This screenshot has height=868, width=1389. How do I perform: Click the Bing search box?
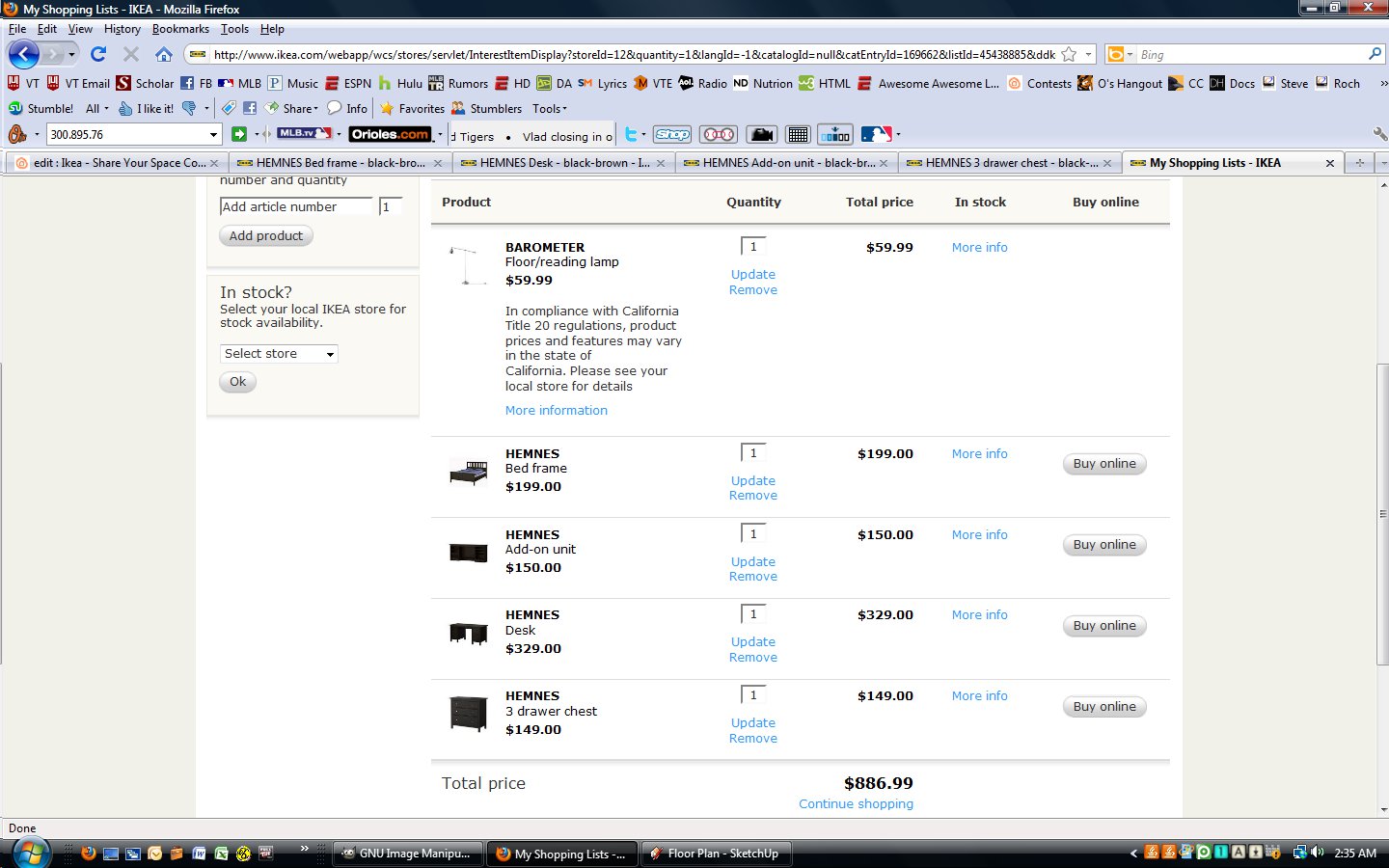(1251, 54)
